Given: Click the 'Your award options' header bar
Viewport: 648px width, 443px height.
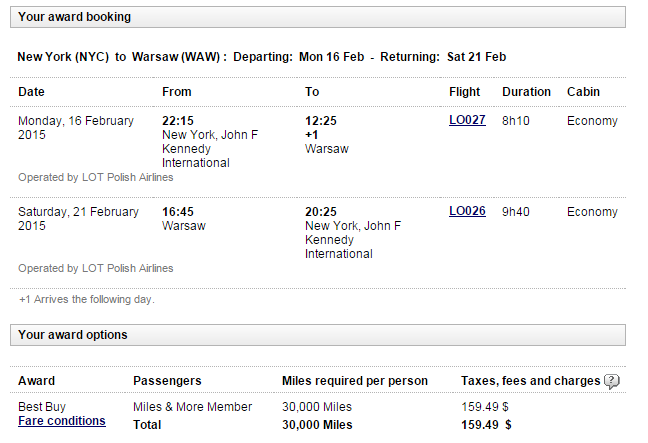Looking at the screenshot, I should 318,335.
